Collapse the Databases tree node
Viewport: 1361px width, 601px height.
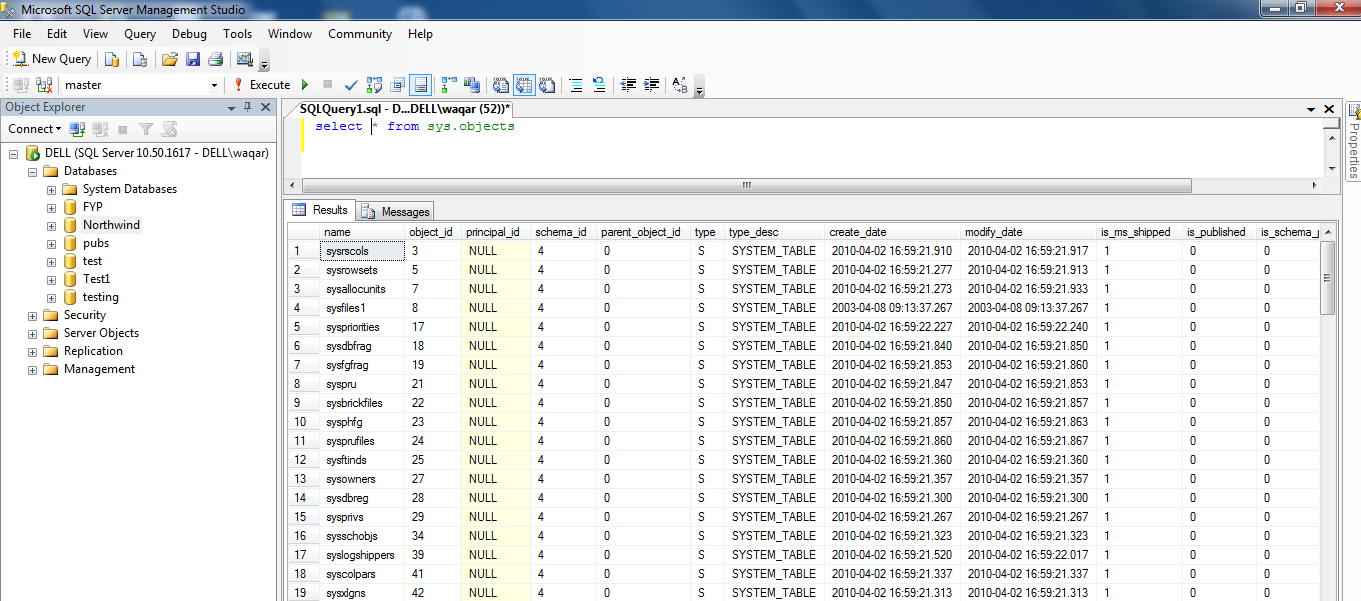tap(33, 170)
